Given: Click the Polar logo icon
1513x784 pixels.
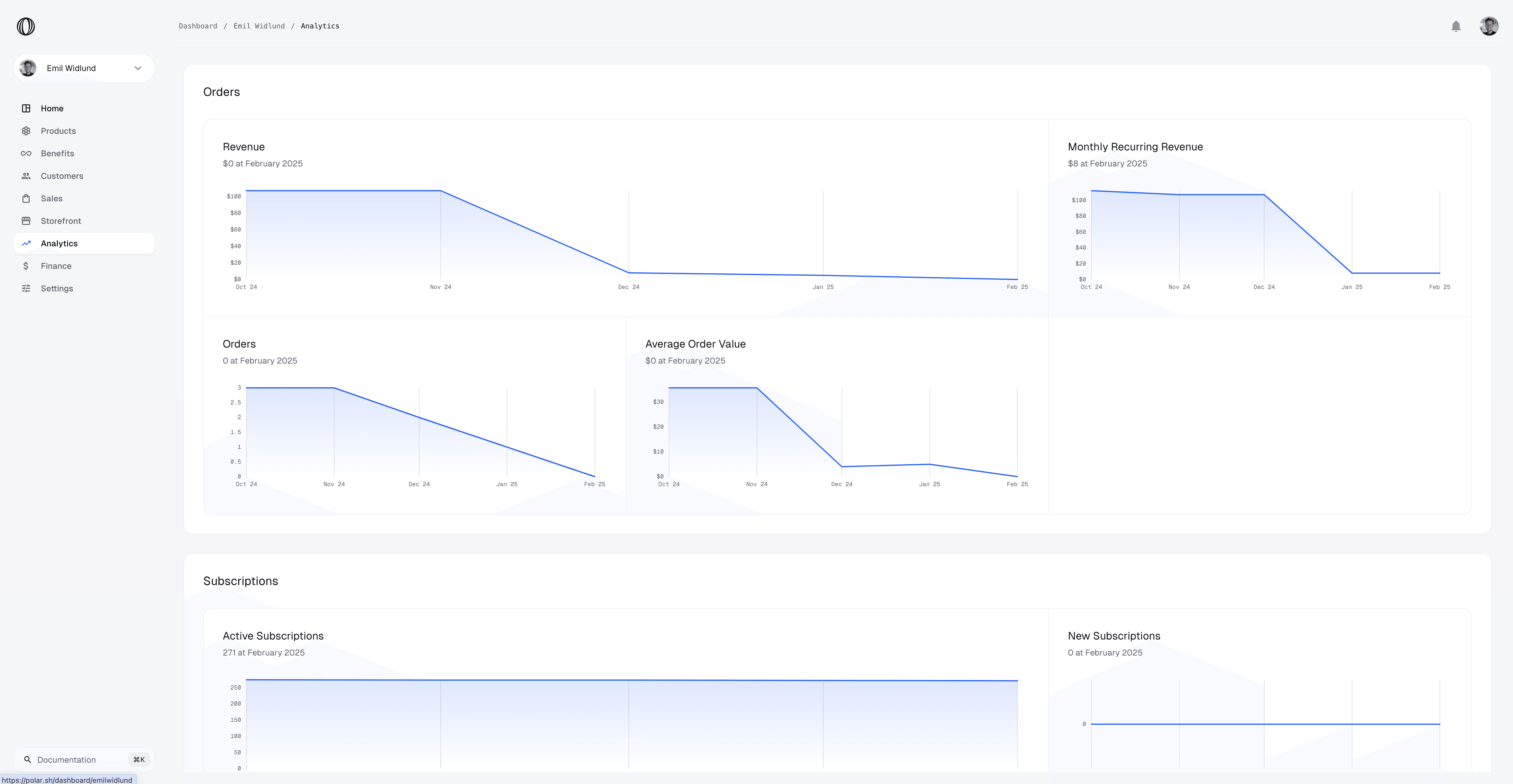Looking at the screenshot, I should 26,26.
